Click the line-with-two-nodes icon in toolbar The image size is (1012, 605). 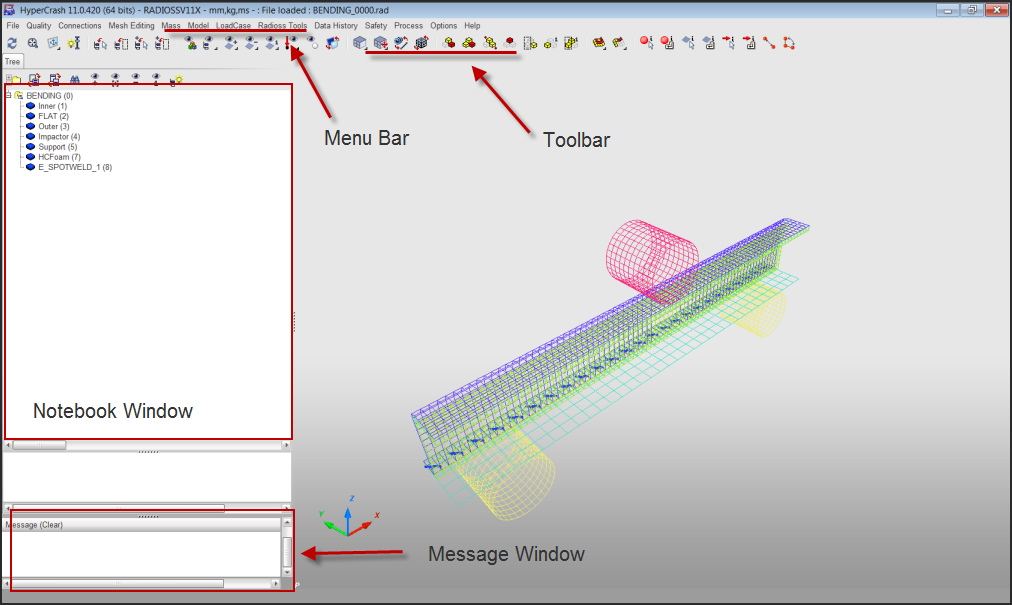coord(769,43)
